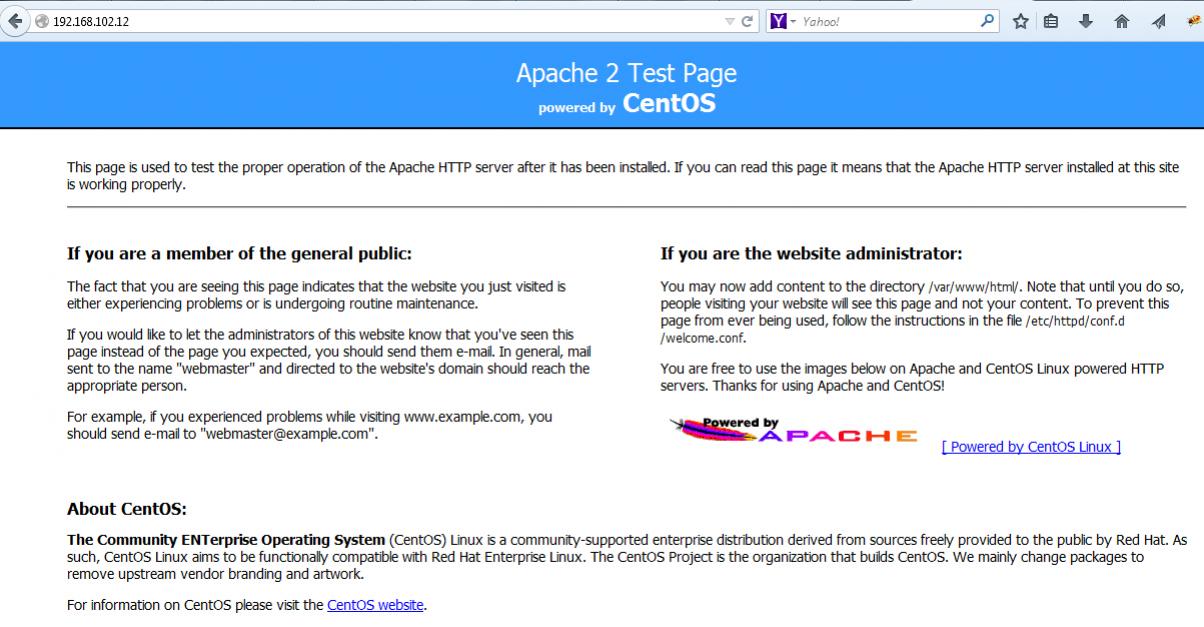Click the Apache 2 Test Page heading
Screen dimensions: 1204x627
[626, 73]
